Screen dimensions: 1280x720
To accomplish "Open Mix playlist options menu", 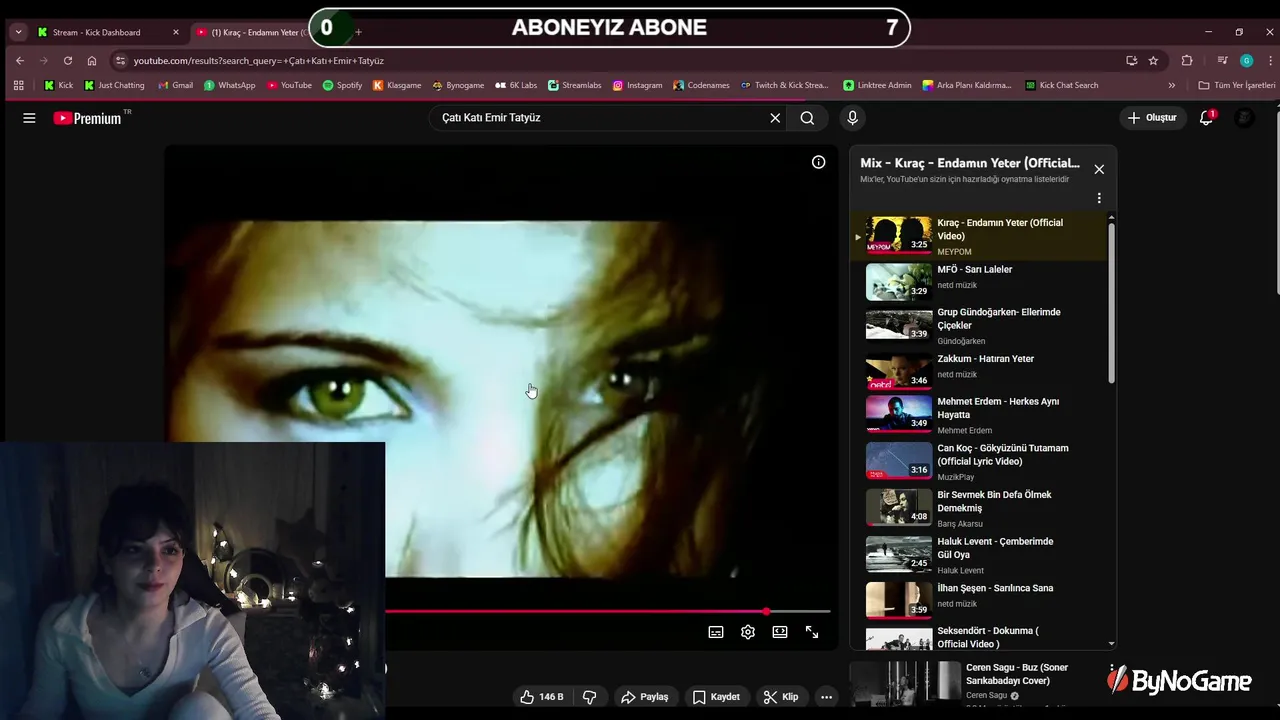I will (x=1099, y=198).
